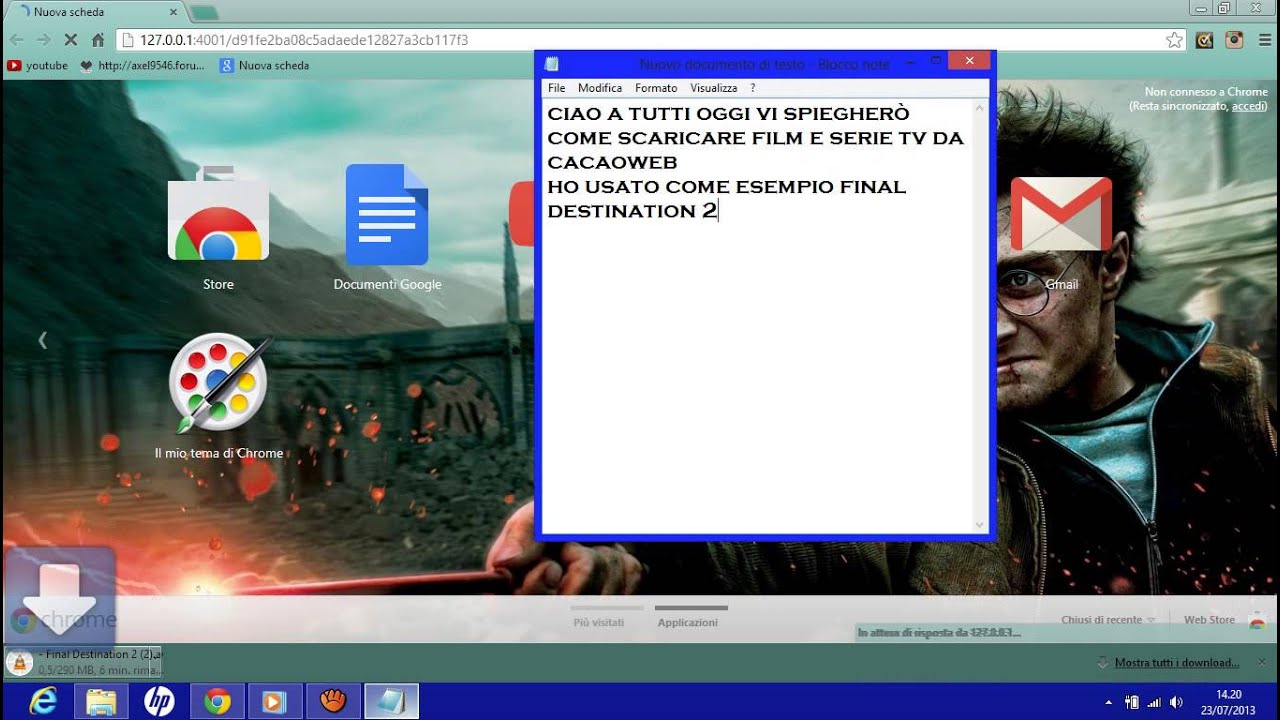Open the Nuova scheda bookmark
Screen dimensions: 1280x720
click(265, 65)
